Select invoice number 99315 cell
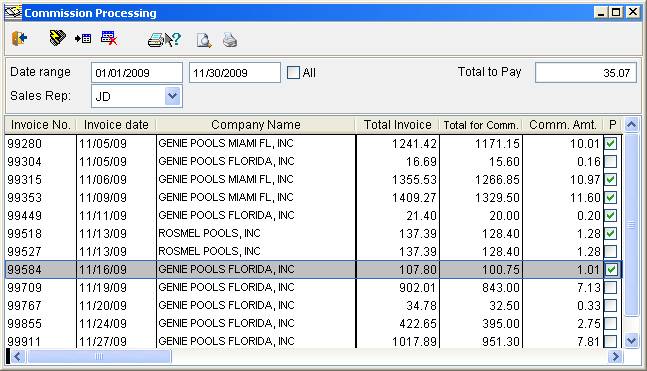 [x=41, y=180]
